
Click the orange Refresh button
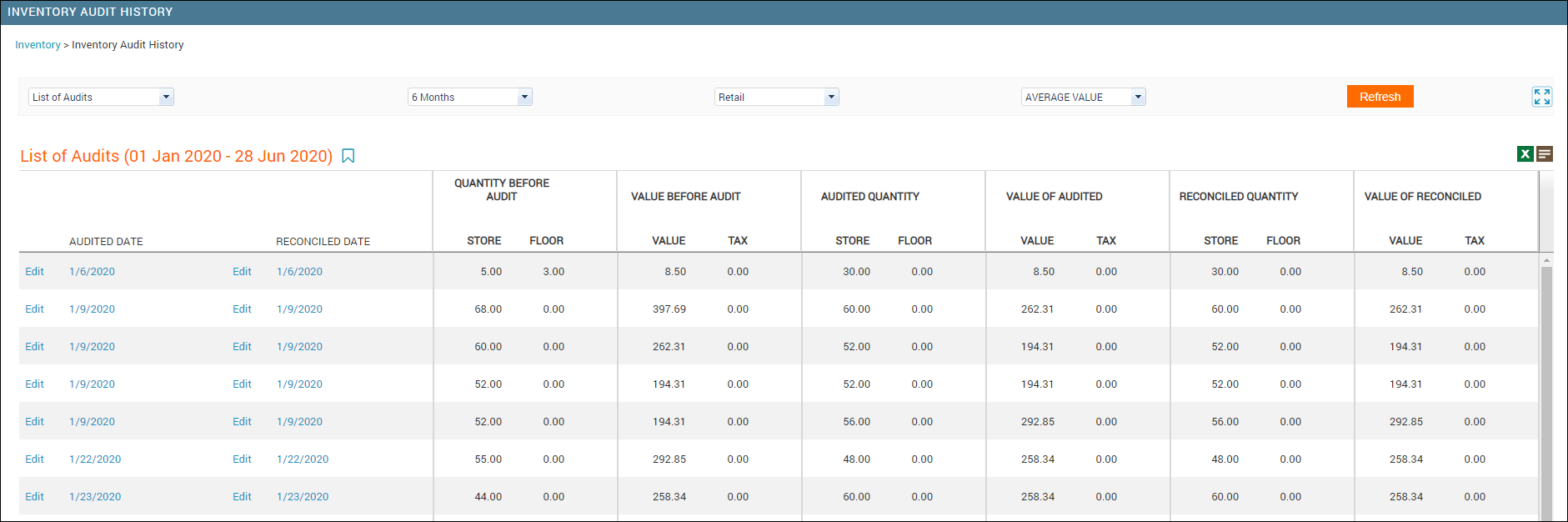(1380, 97)
